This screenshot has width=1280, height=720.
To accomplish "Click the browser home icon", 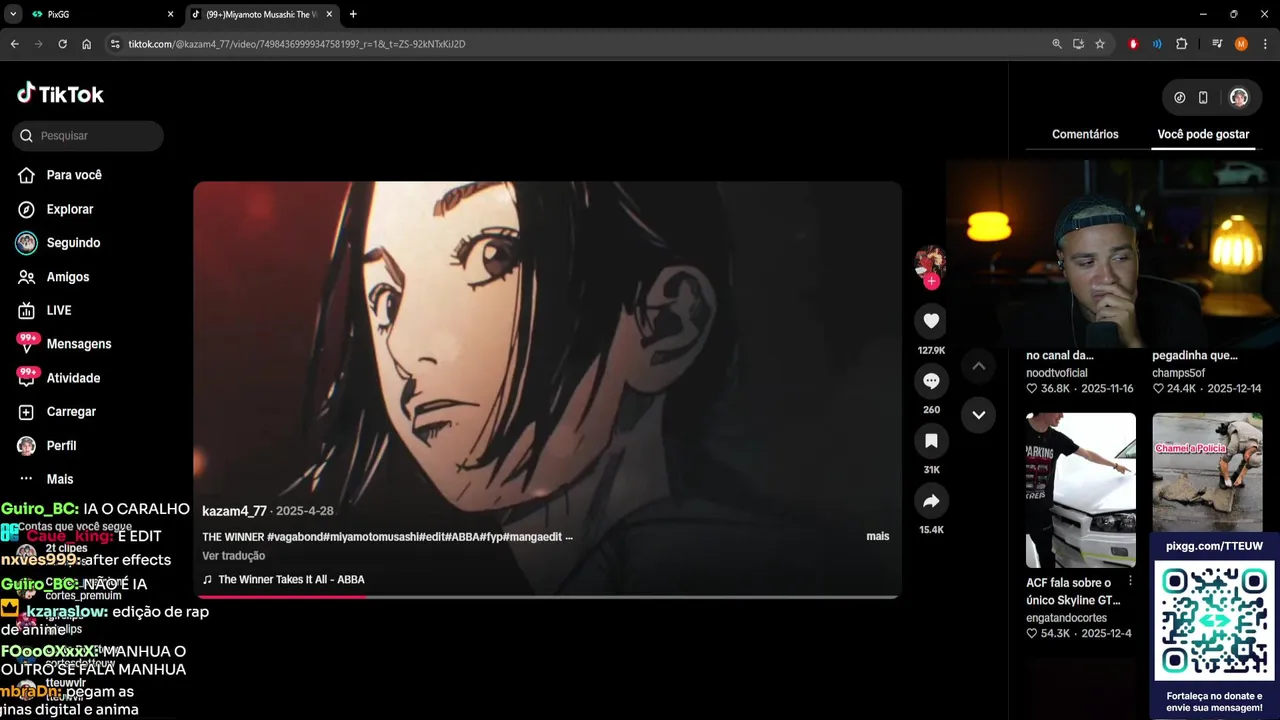I will pyautogui.click(x=86, y=44).
